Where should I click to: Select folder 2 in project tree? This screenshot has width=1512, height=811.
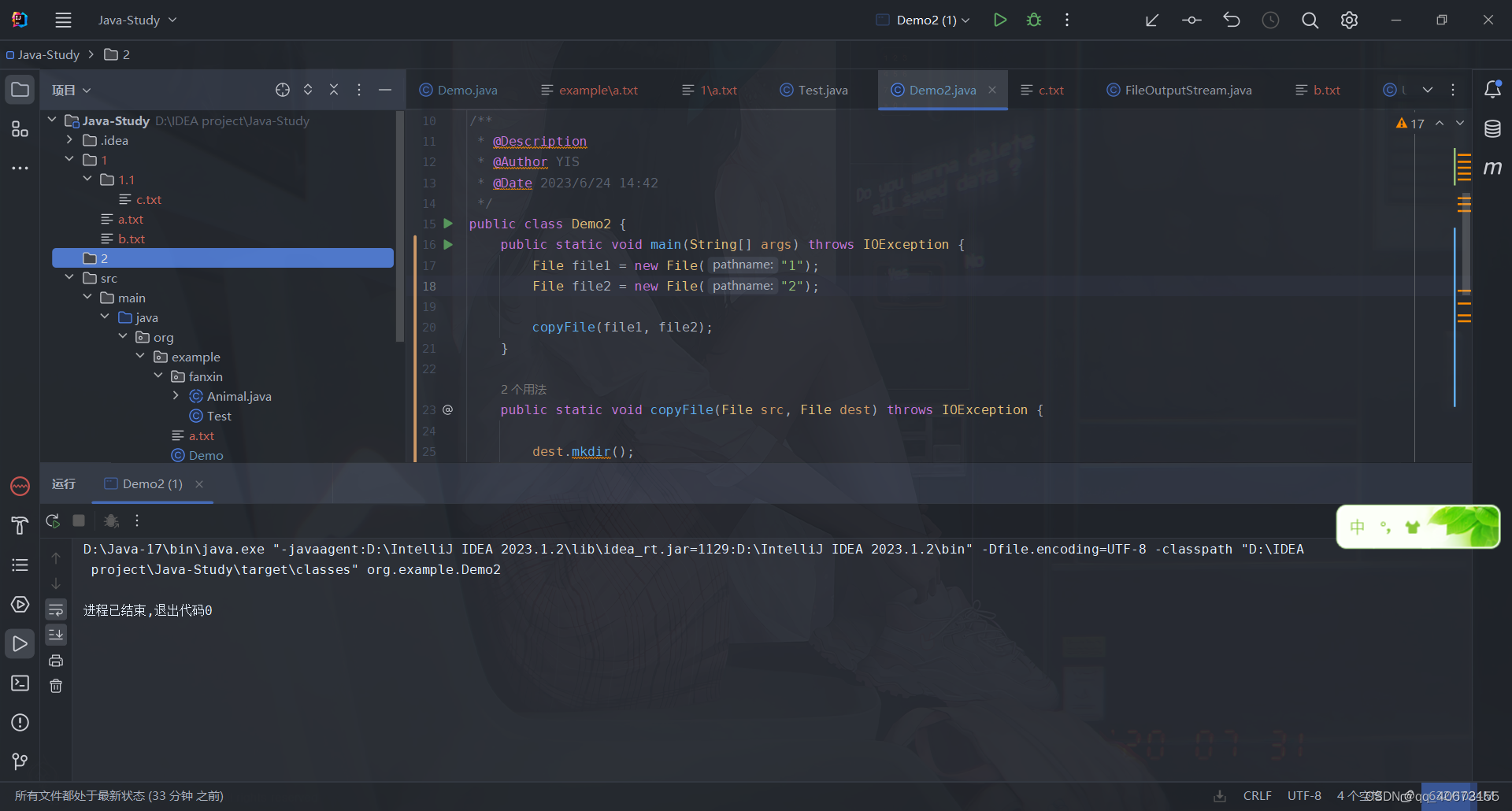(x=223, y=258)
